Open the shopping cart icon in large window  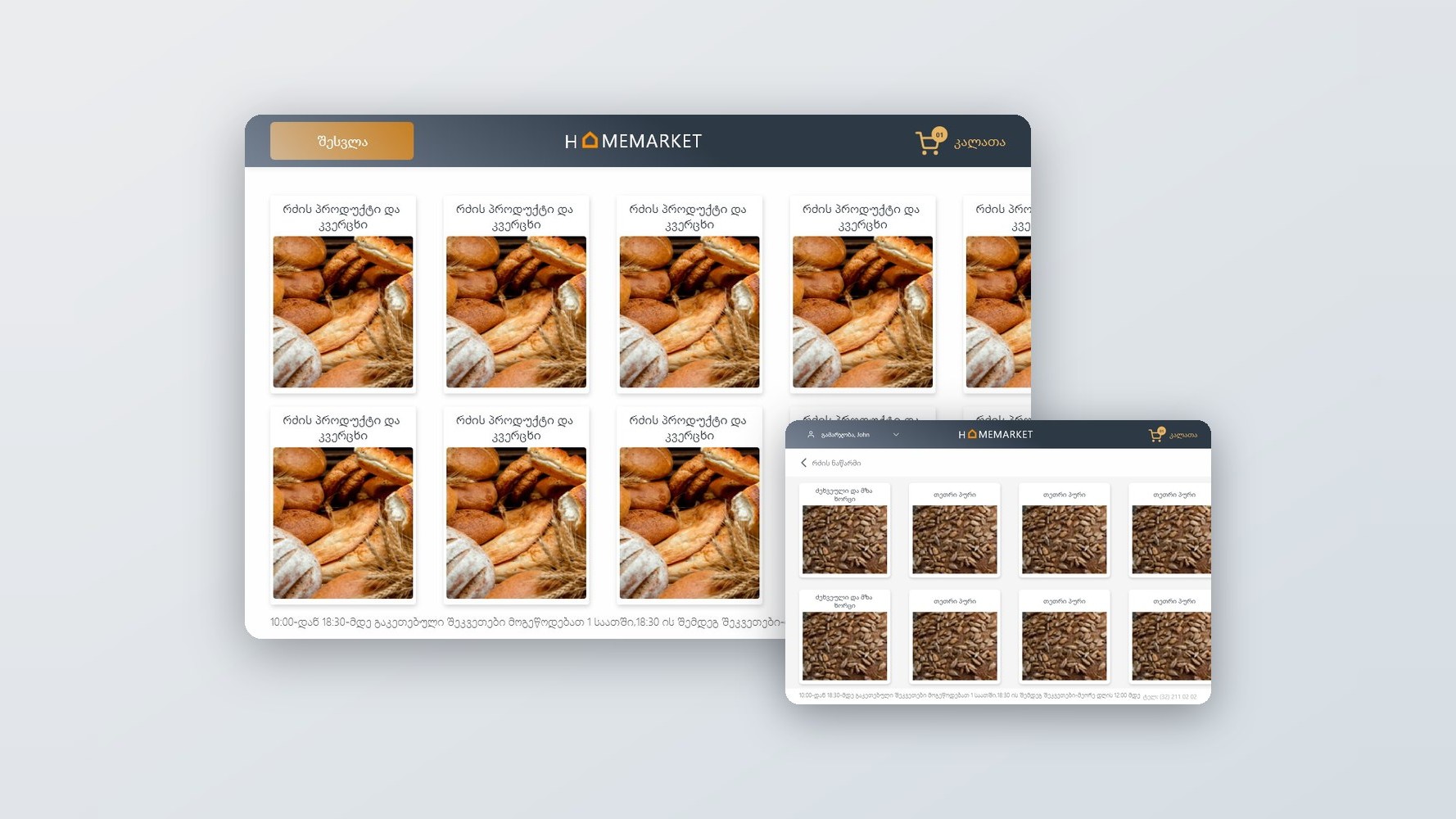tap(929, 143)
